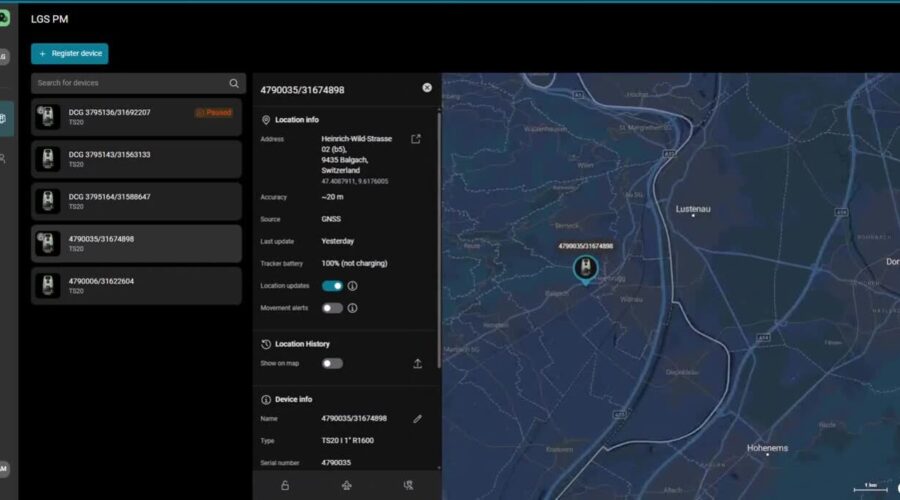Image resolution: width=900 pixels, height=500 pixels.
Task: Click the Register device button
Action: tap(69, 54)
